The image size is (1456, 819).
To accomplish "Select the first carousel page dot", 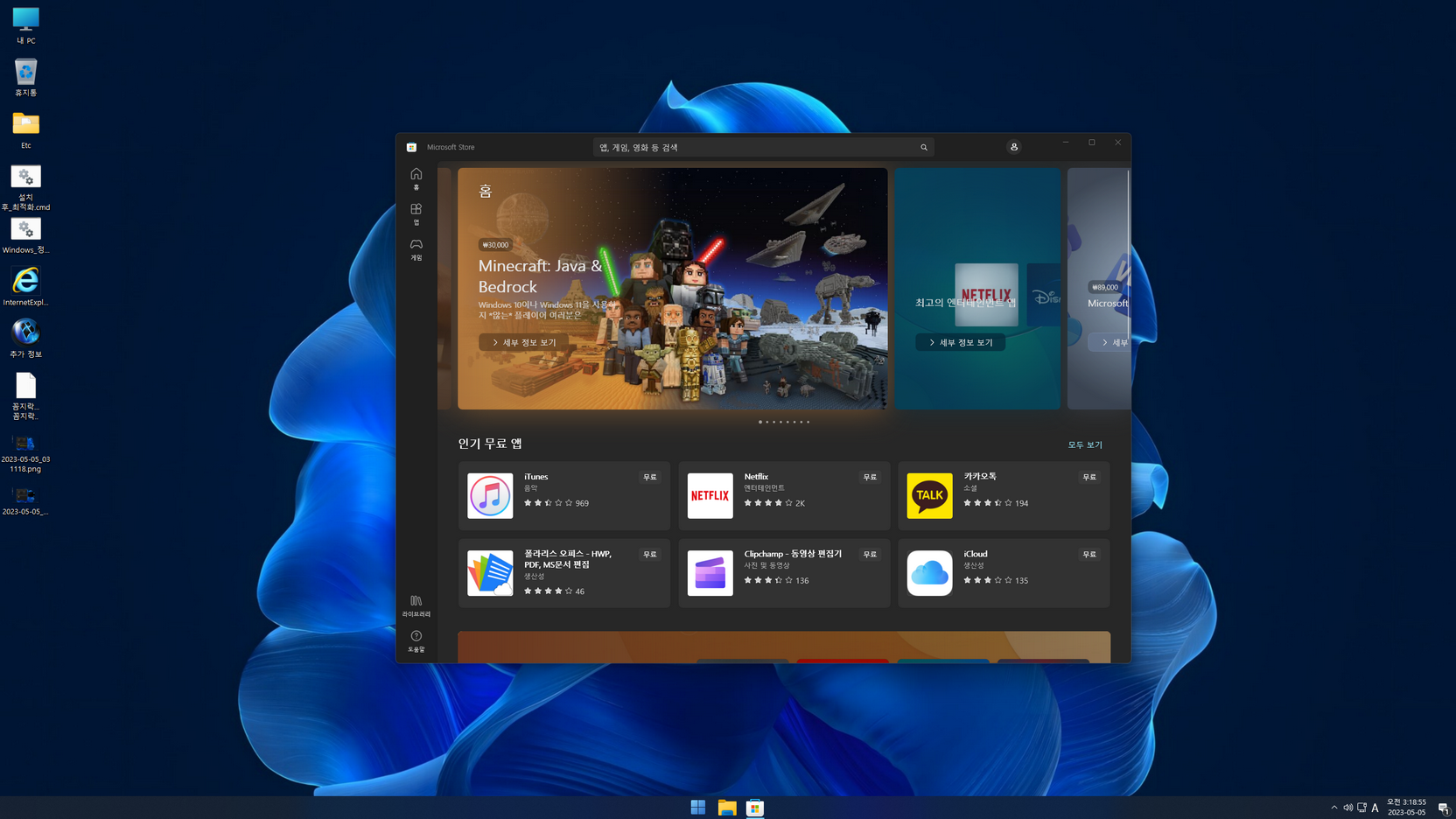I will (760, 422).
